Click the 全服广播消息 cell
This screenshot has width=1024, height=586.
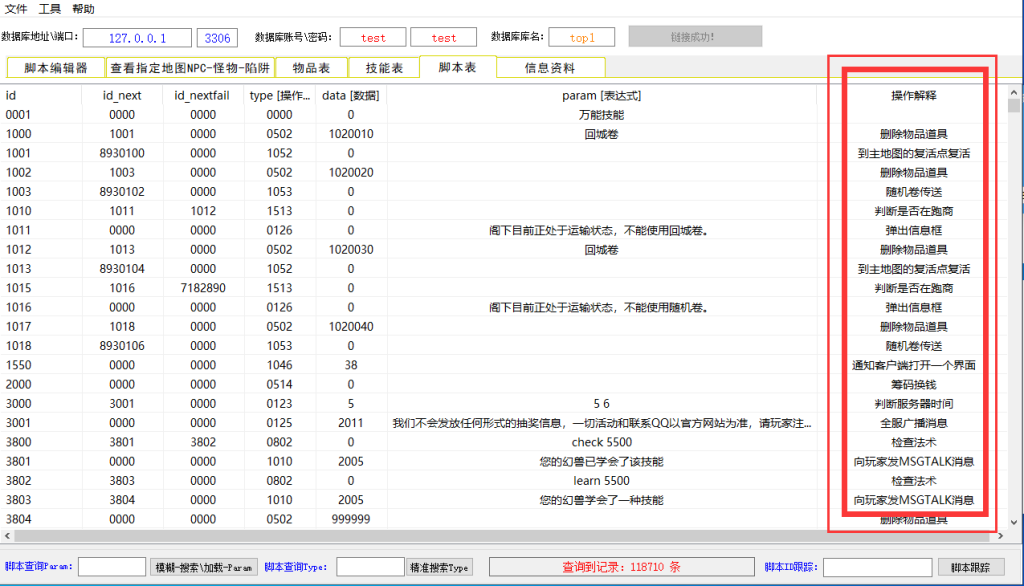point(914,423)
